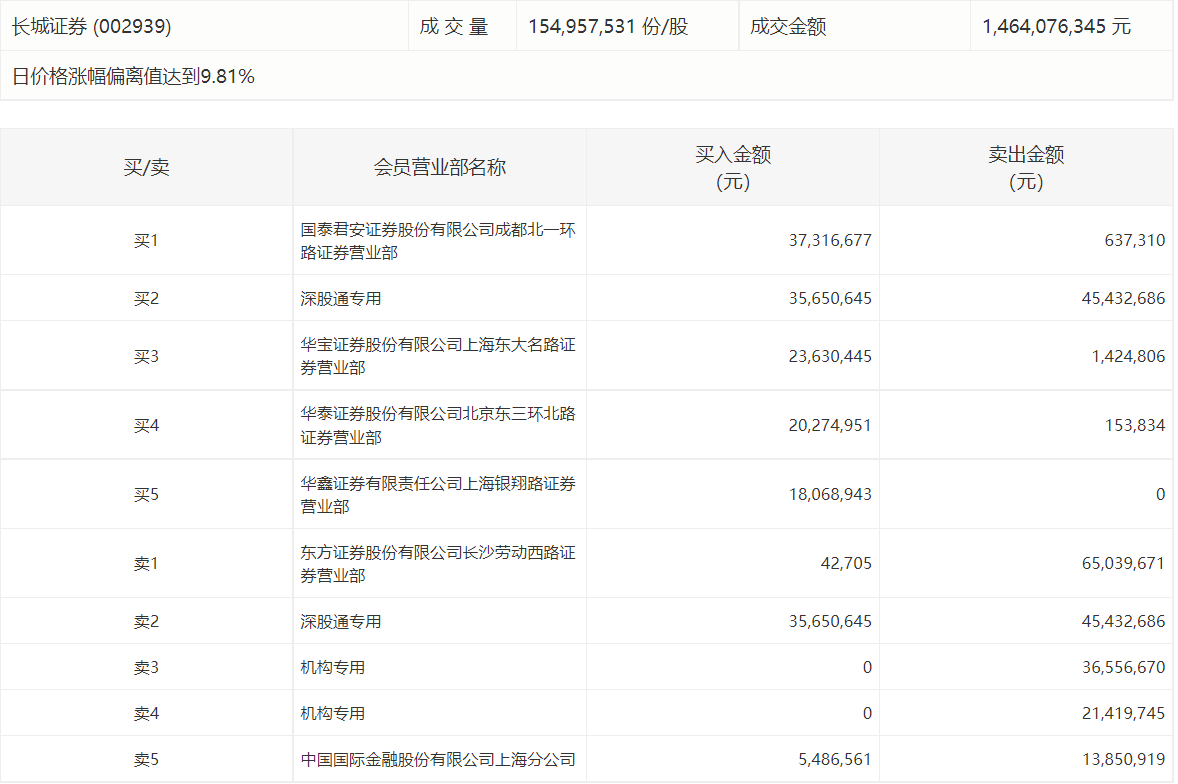Select the 卖4 row label
1178x784 pixels.
point(146,713)
